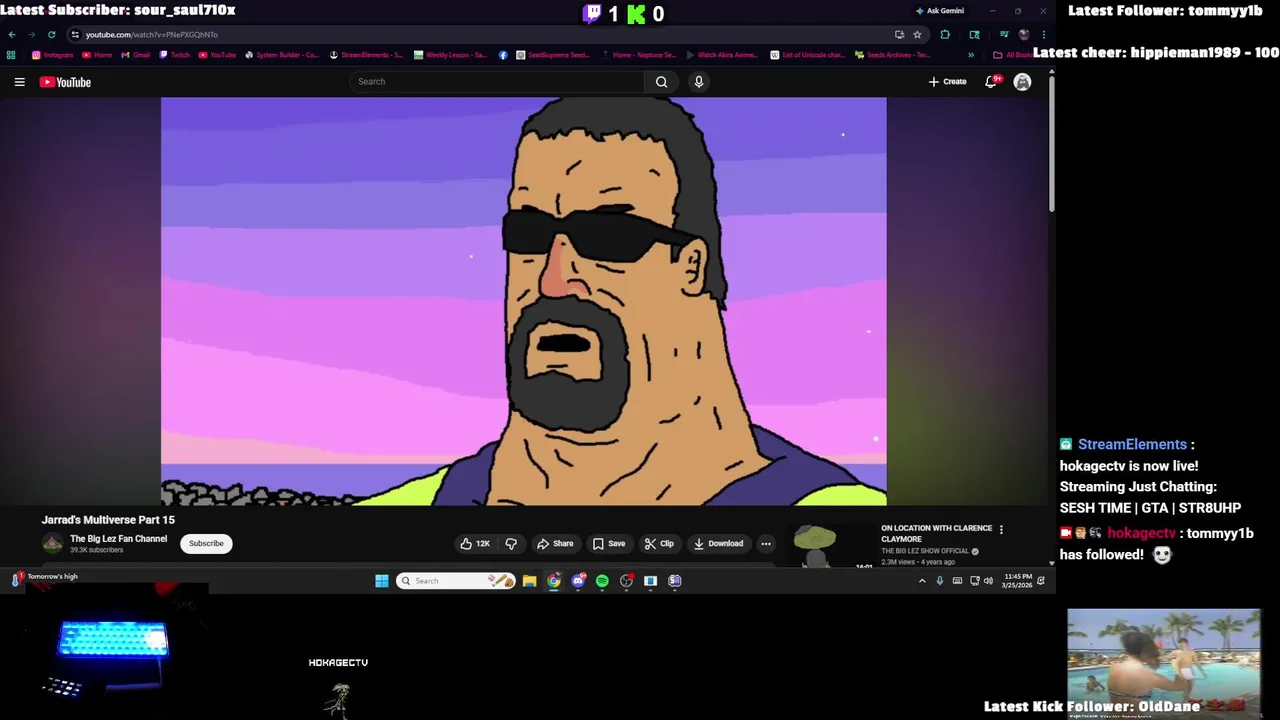The image size is (1280, 720).
Task: Click the youtube.com address bar
Action: [x=480, y=34]
